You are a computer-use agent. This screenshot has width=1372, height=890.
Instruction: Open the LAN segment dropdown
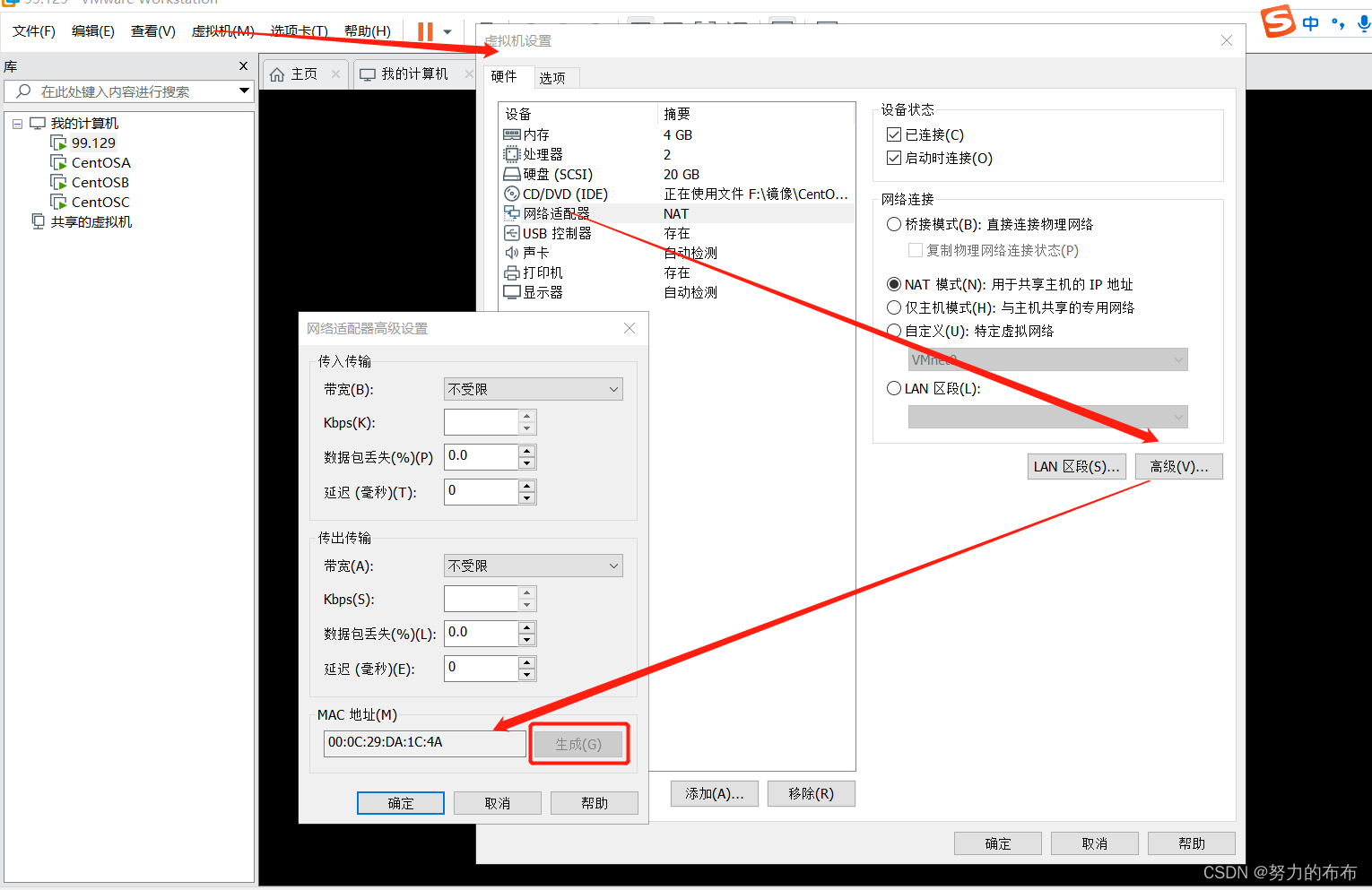pos(1047,417)
